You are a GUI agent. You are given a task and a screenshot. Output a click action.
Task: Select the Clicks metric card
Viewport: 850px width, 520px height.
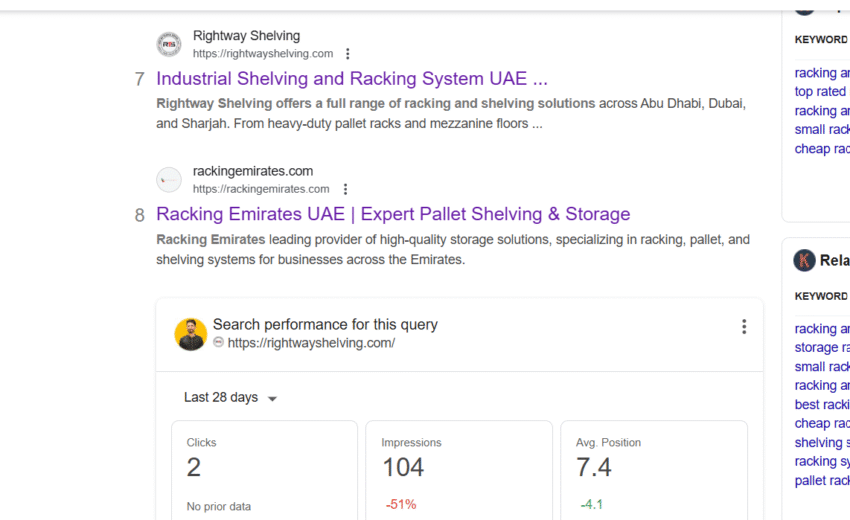(264, 470)
